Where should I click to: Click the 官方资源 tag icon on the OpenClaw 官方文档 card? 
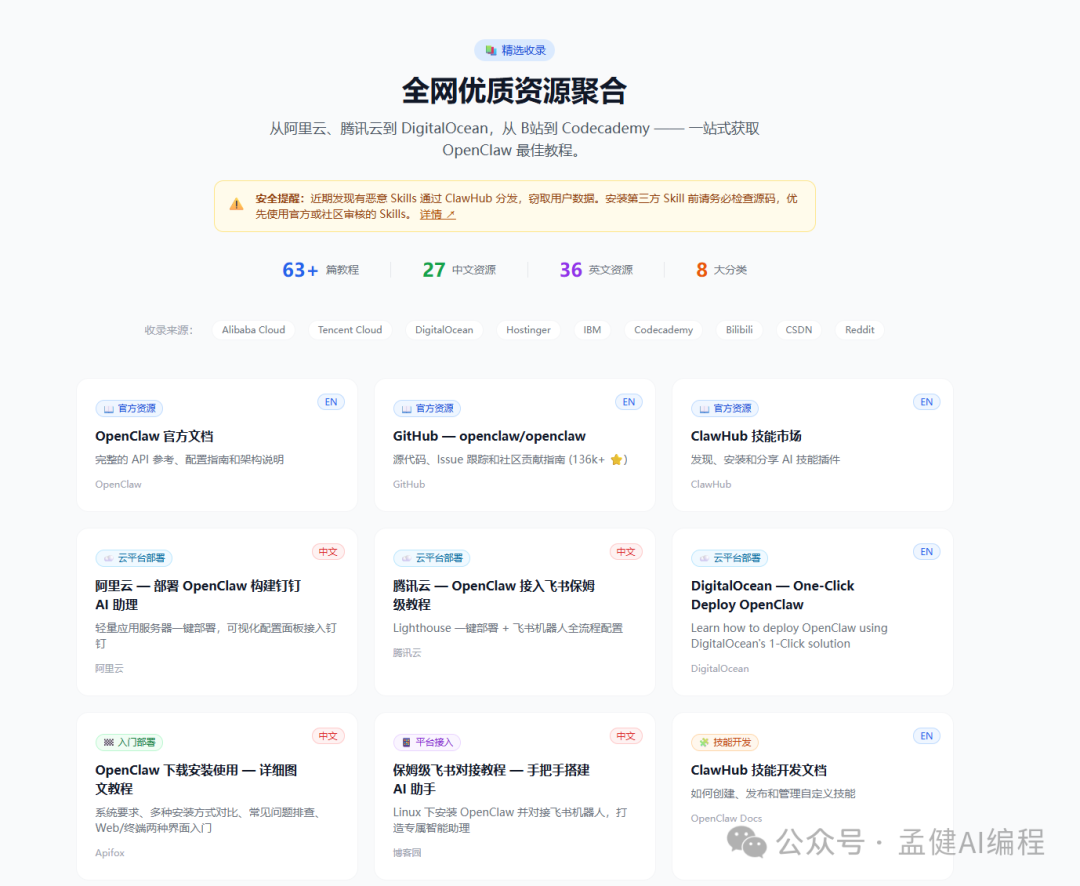(x=108, y=408)
